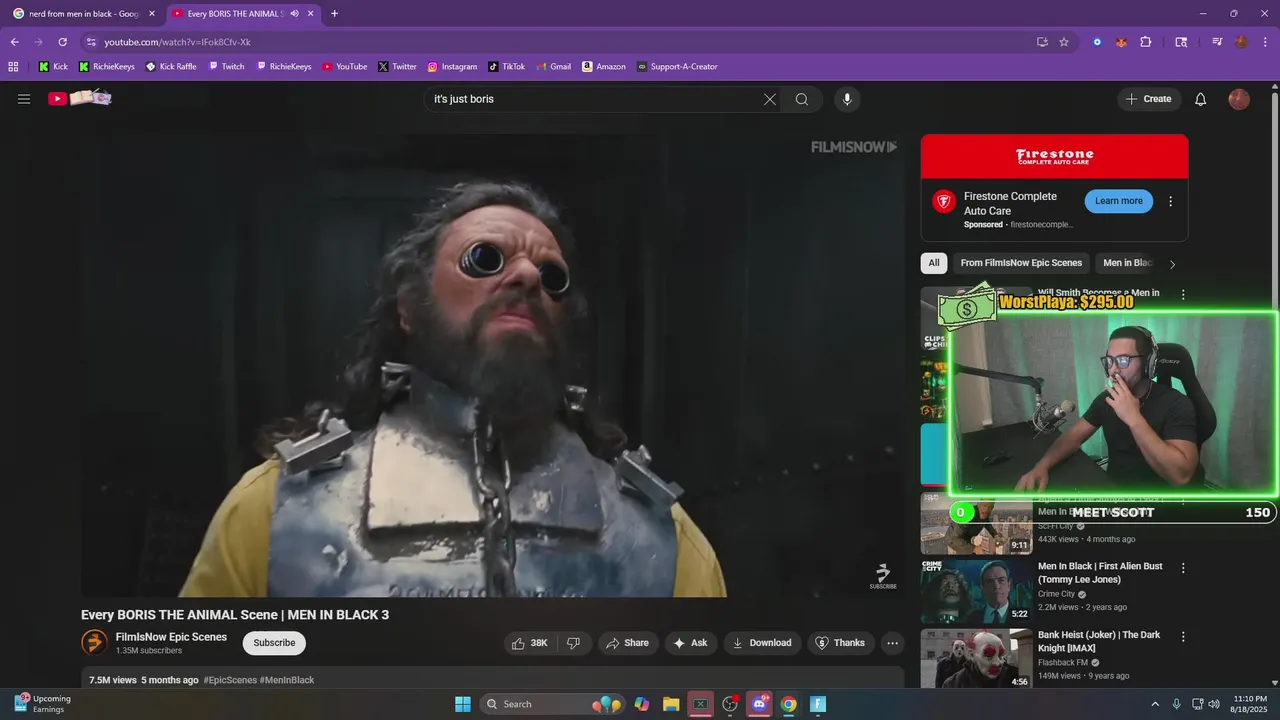Open Men In Black First Alien Bust title
The image size is (1280, 720).
(1100, 573)
